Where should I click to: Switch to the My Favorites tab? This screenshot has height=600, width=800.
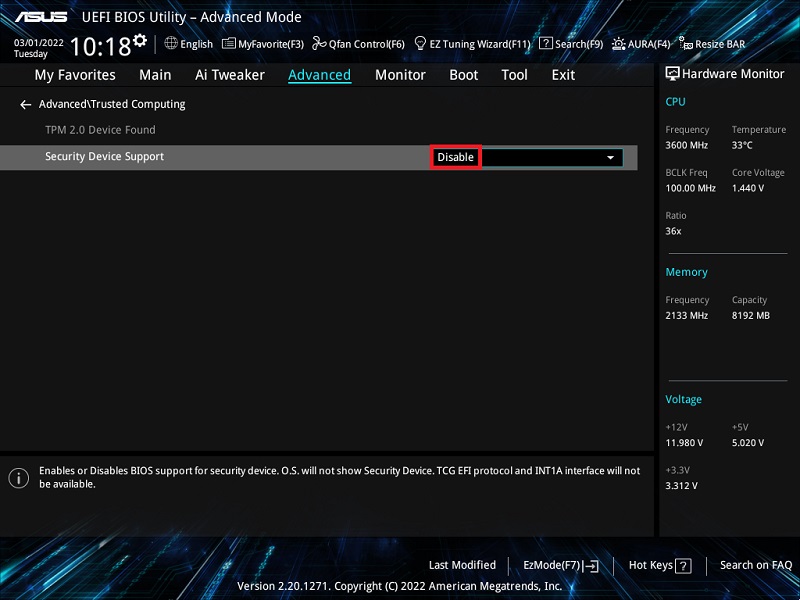75,75
